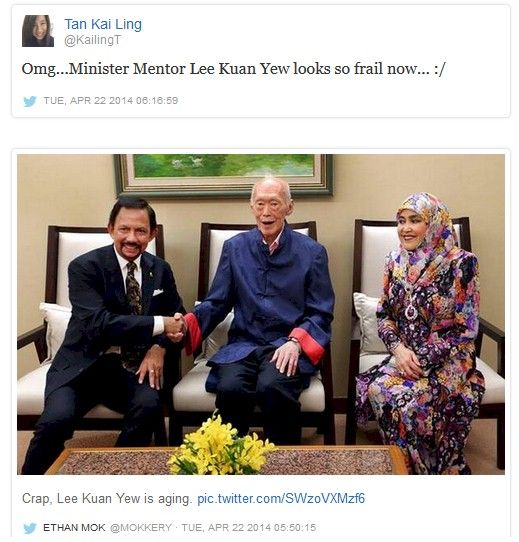This screenshot has width=519, height=542.
Task: Select the 'Omg...Minister Mentor' tweet text
Action: tap(234, 69)
